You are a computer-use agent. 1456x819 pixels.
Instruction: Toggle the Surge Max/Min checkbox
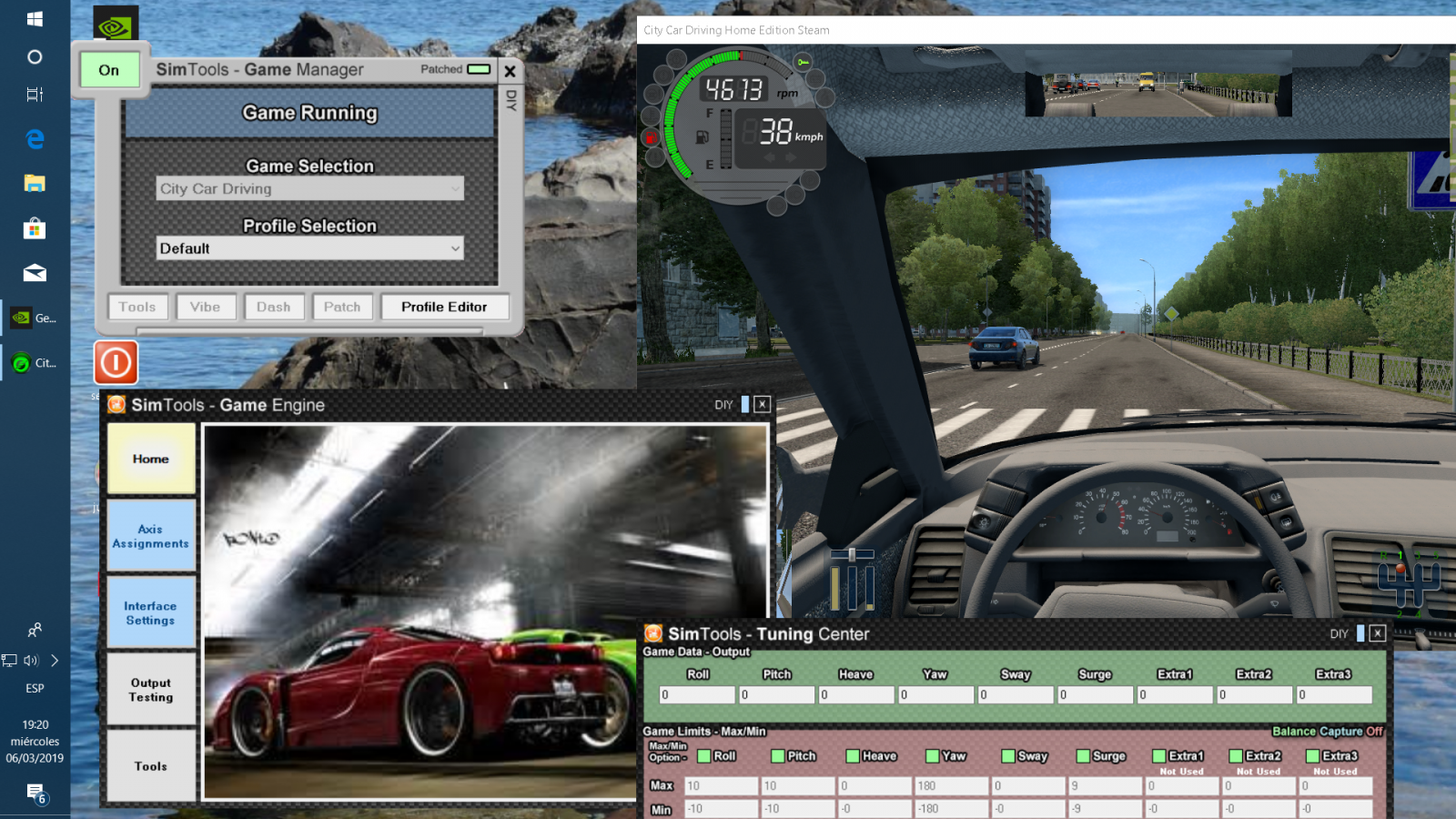pos(1083,756)
